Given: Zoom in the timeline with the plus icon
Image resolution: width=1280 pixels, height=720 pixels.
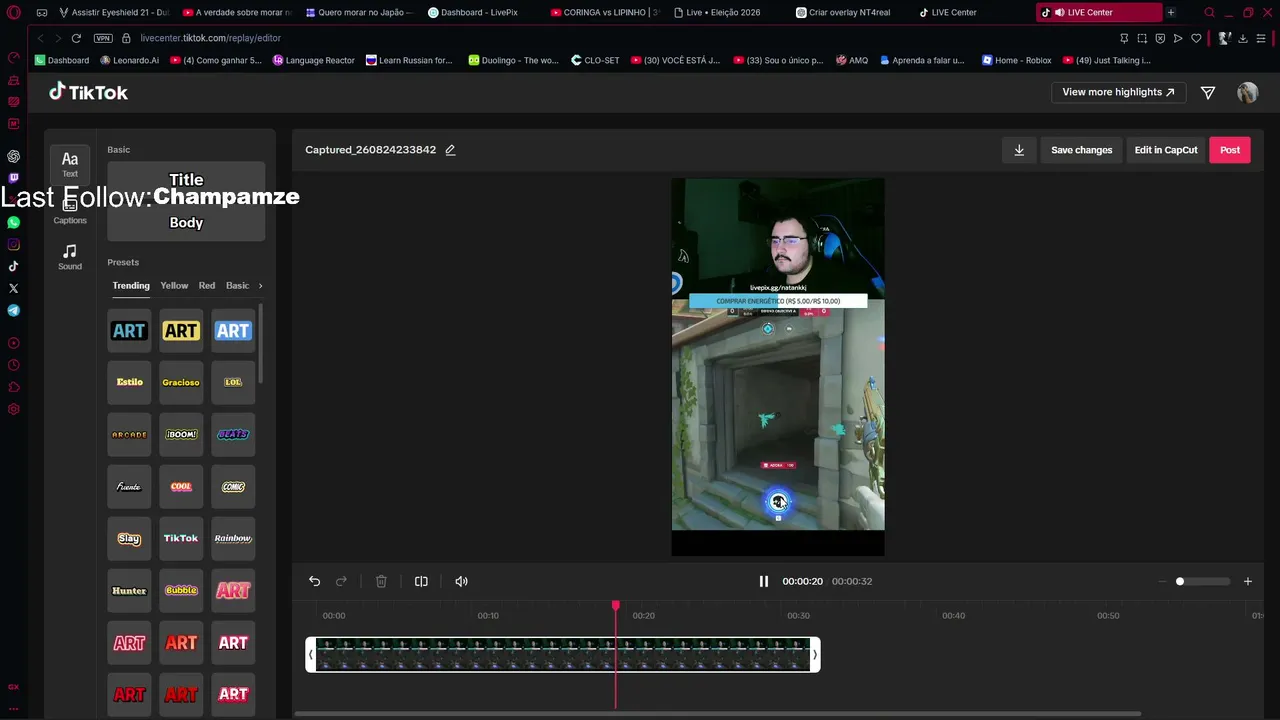Looking at the screenshot, I should coord(1247,581).
